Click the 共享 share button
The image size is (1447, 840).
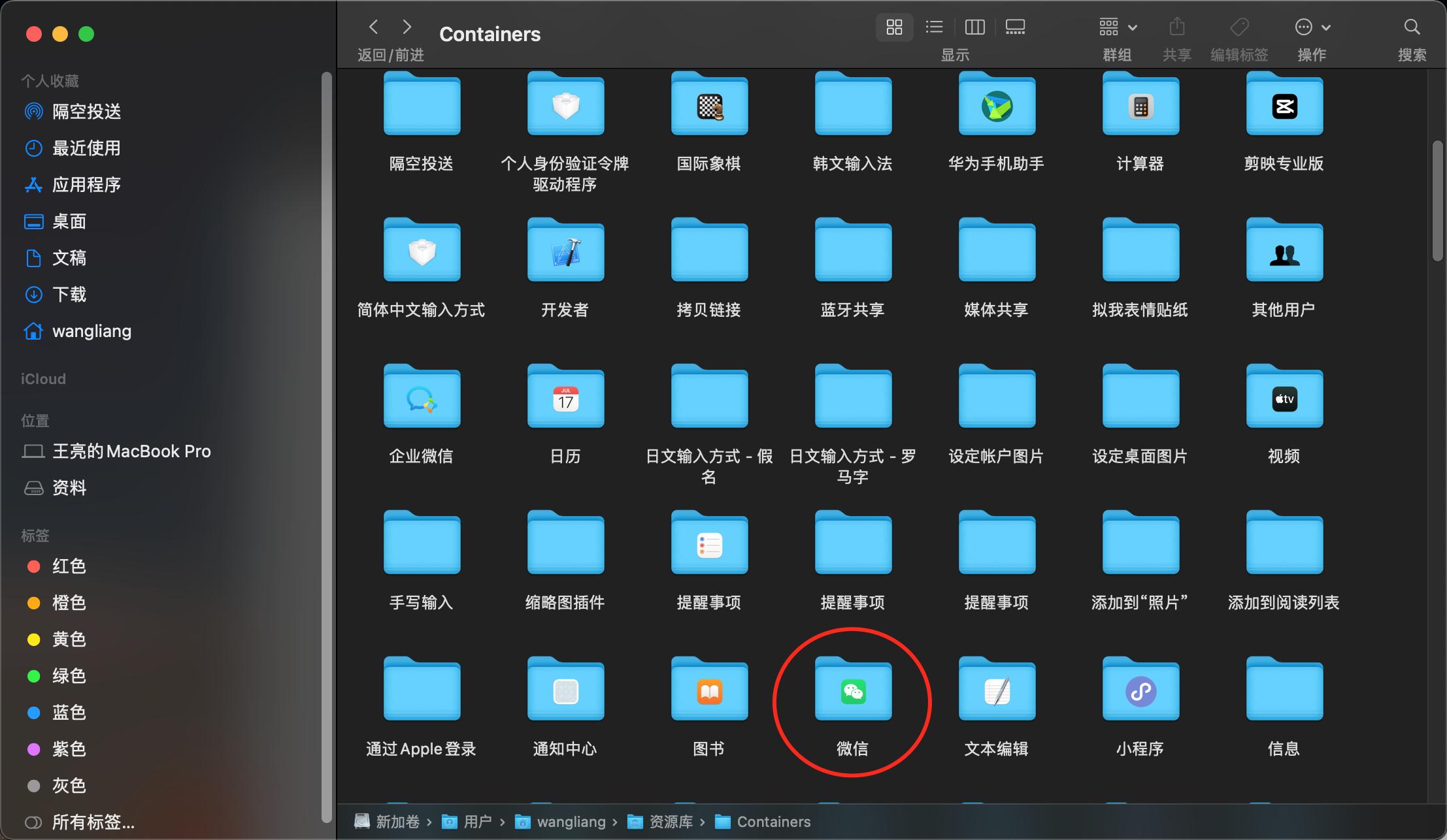click(x=1176, y=27)
